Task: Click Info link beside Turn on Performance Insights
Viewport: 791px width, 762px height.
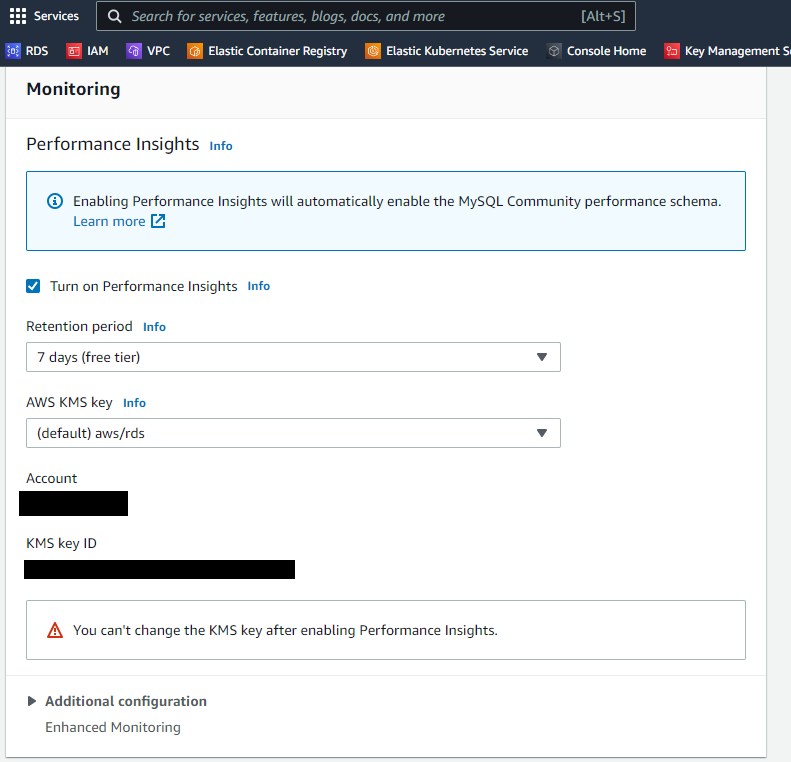Action: point(258,286)
